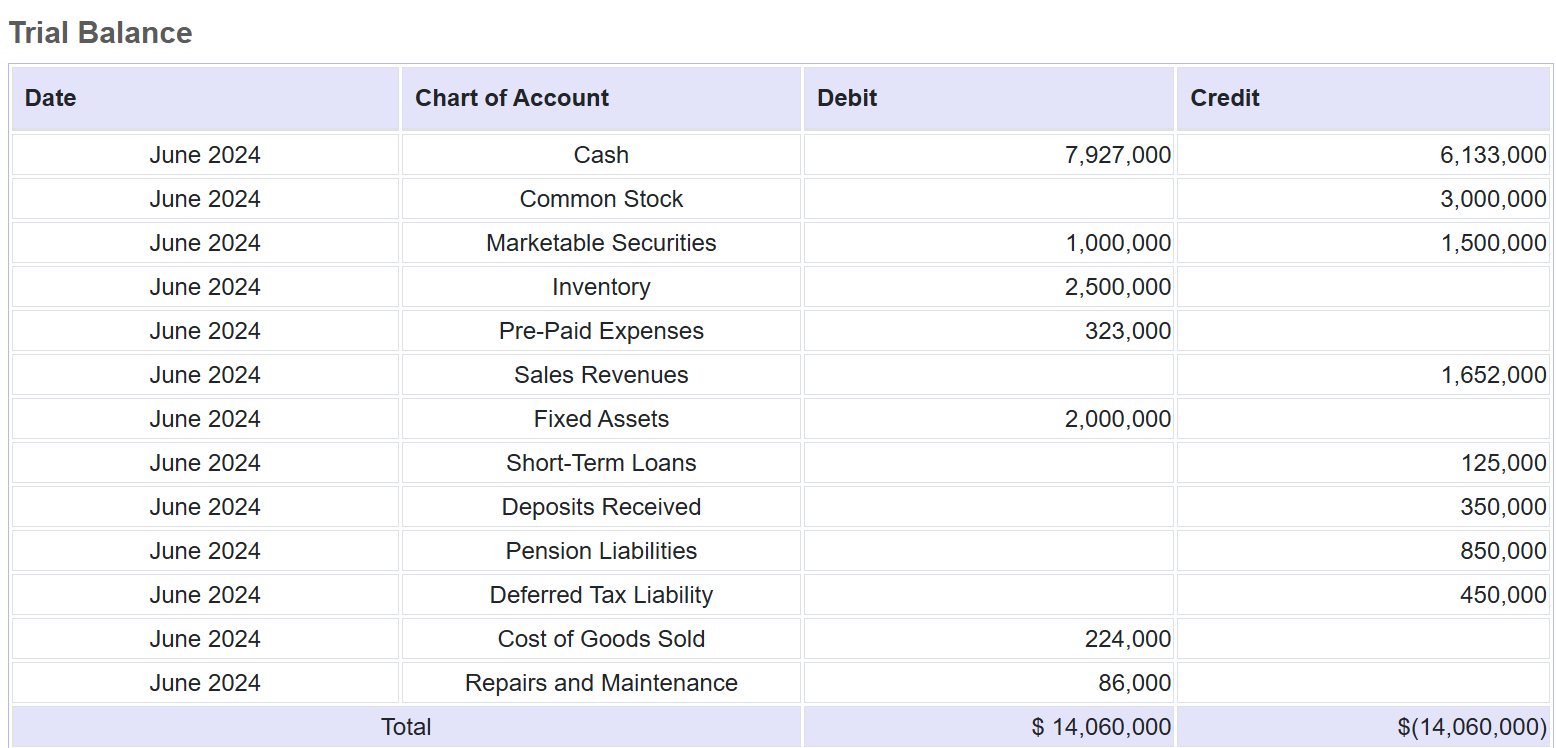Image resolution: width=1556 pixels, height=748 pixels.
Task: Click Common Stock credit value 3,000,000
Action: [x=1493, y=199]
